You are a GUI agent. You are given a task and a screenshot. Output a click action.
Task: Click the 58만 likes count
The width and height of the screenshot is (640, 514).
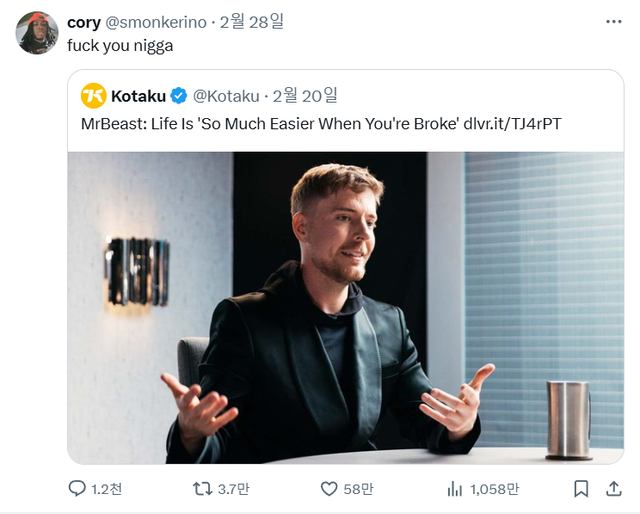click(x=359, y=489)
